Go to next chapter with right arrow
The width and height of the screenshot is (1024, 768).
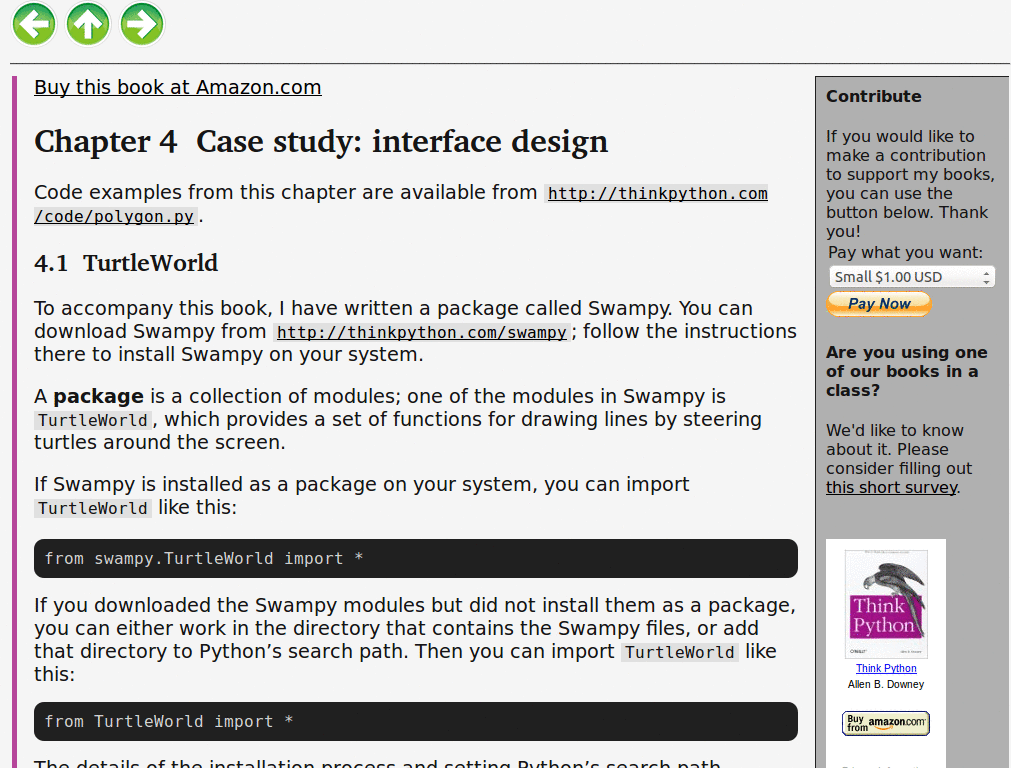point(142,24)
